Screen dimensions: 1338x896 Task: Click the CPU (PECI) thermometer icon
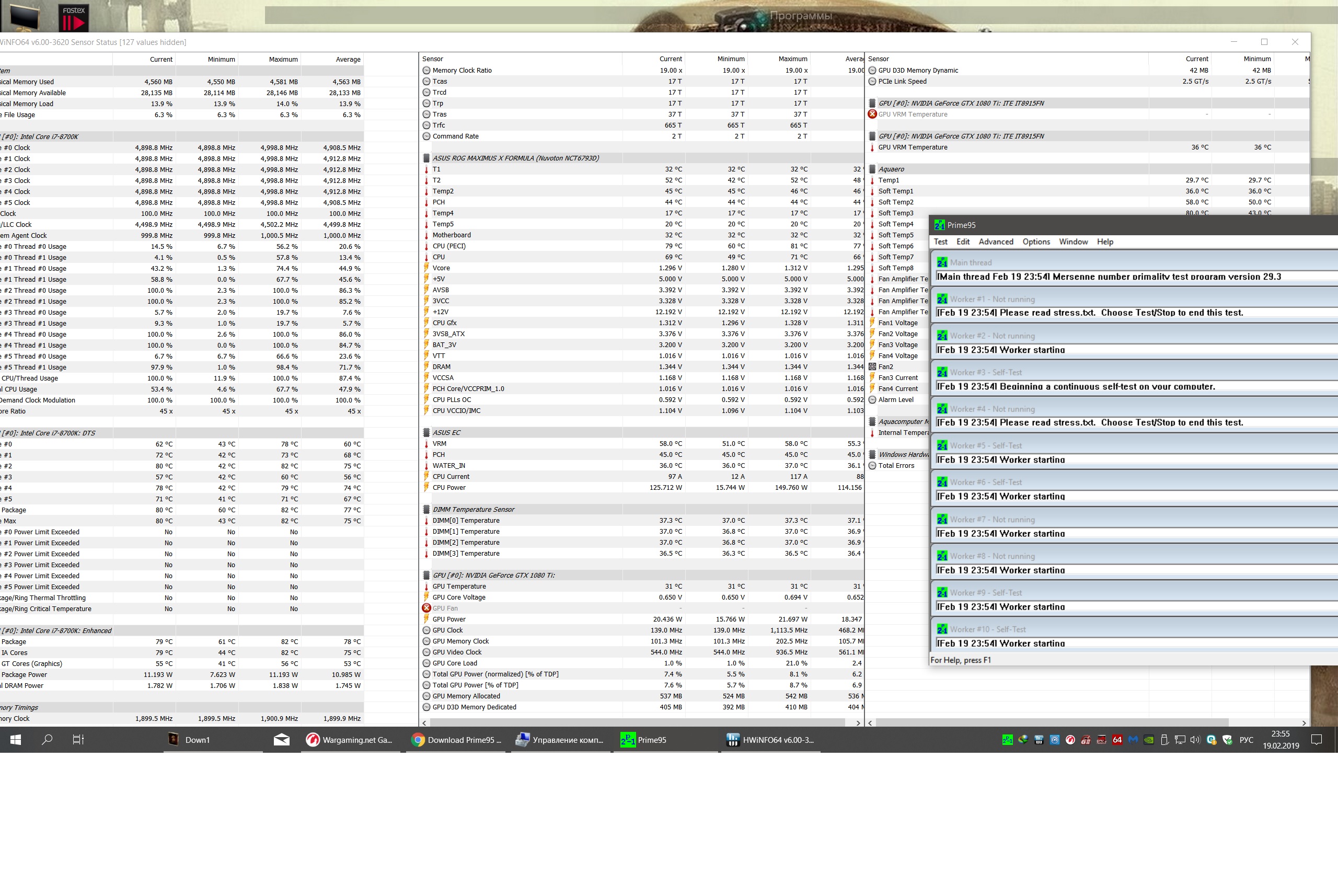pos(426,246)
